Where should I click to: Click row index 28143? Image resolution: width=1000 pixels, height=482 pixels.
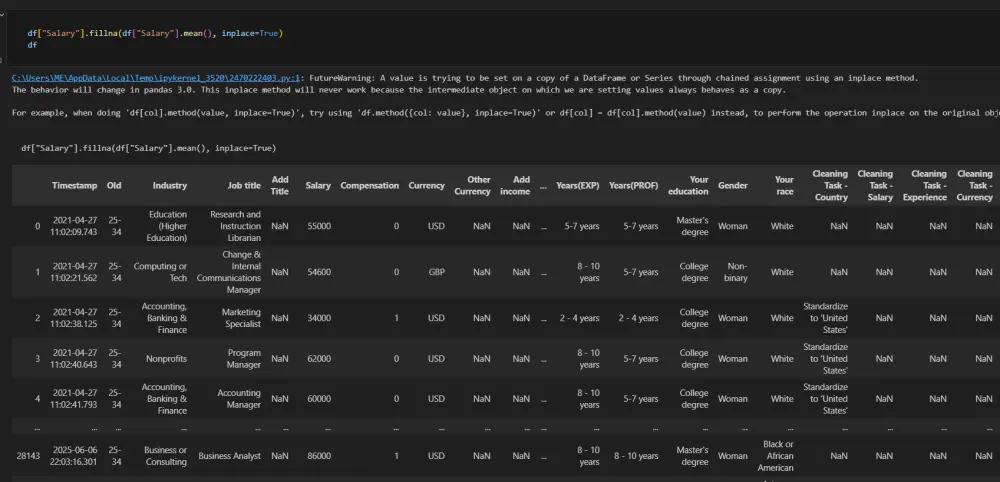tap(28, 456)
